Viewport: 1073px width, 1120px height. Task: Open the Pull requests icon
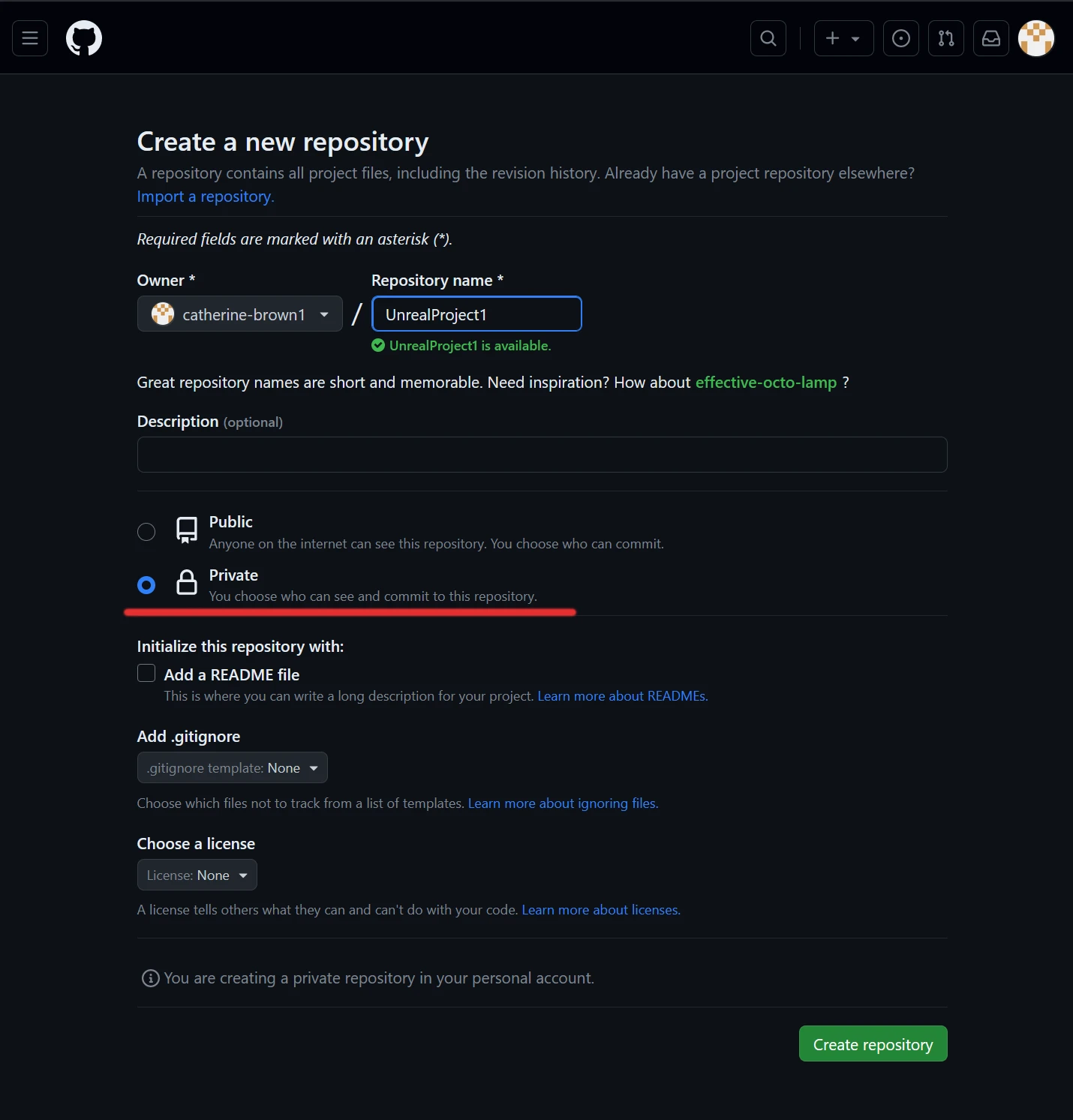(x=945, y=38)
